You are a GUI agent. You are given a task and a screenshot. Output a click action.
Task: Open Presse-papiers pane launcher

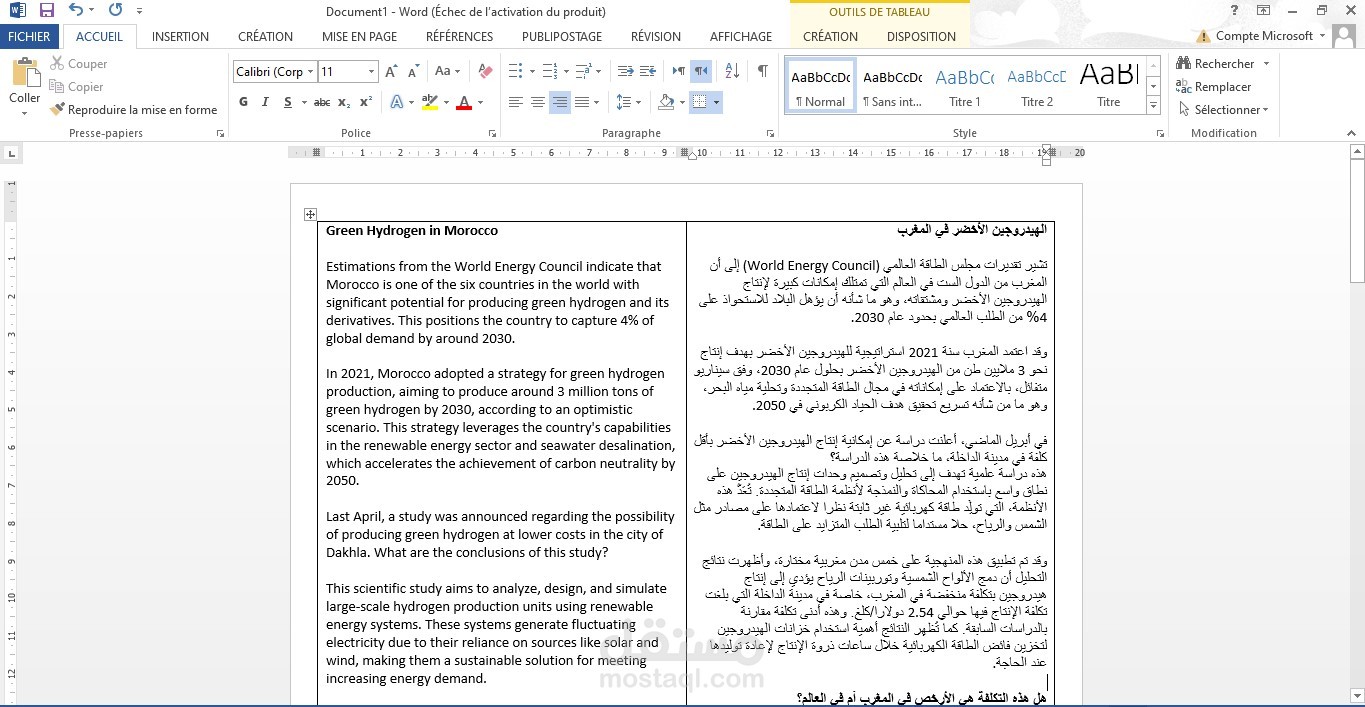click(221, 133)
